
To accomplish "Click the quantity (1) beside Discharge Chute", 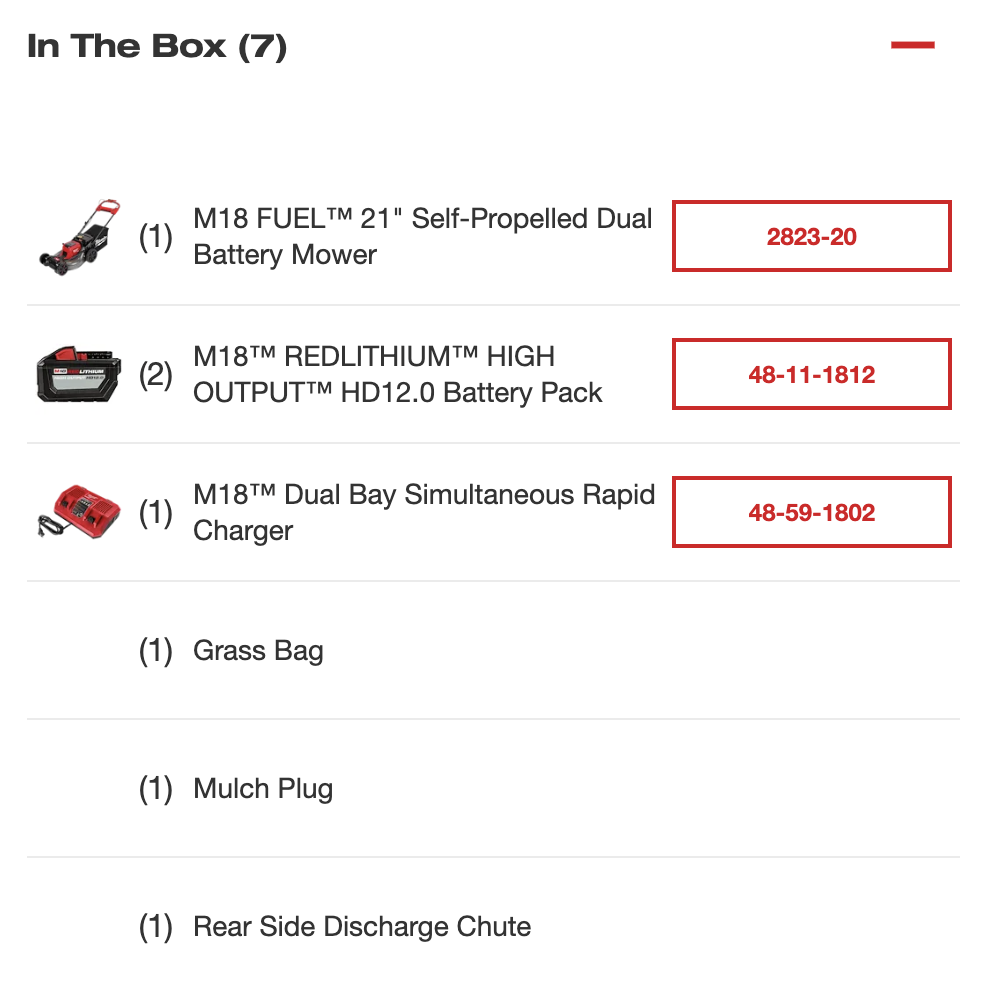I will coord(155,926).
